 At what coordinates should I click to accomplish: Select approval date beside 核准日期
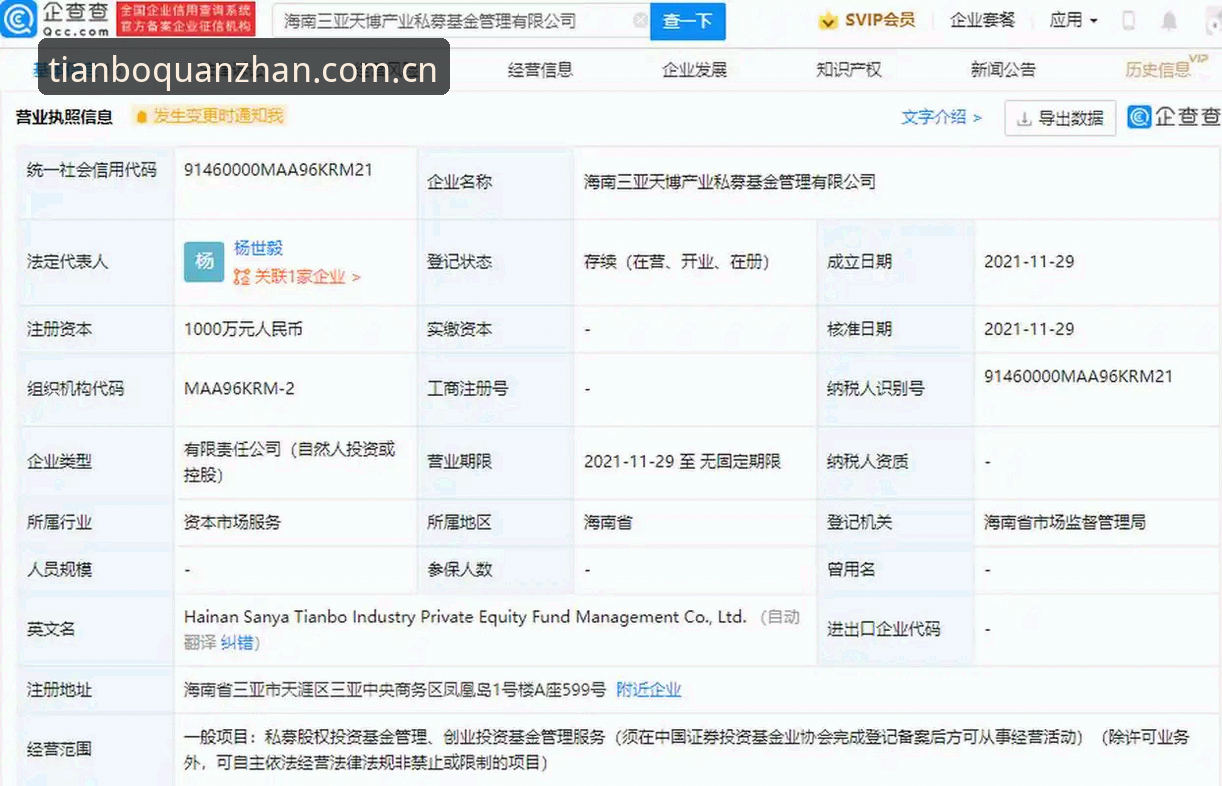coord(1029,329)
